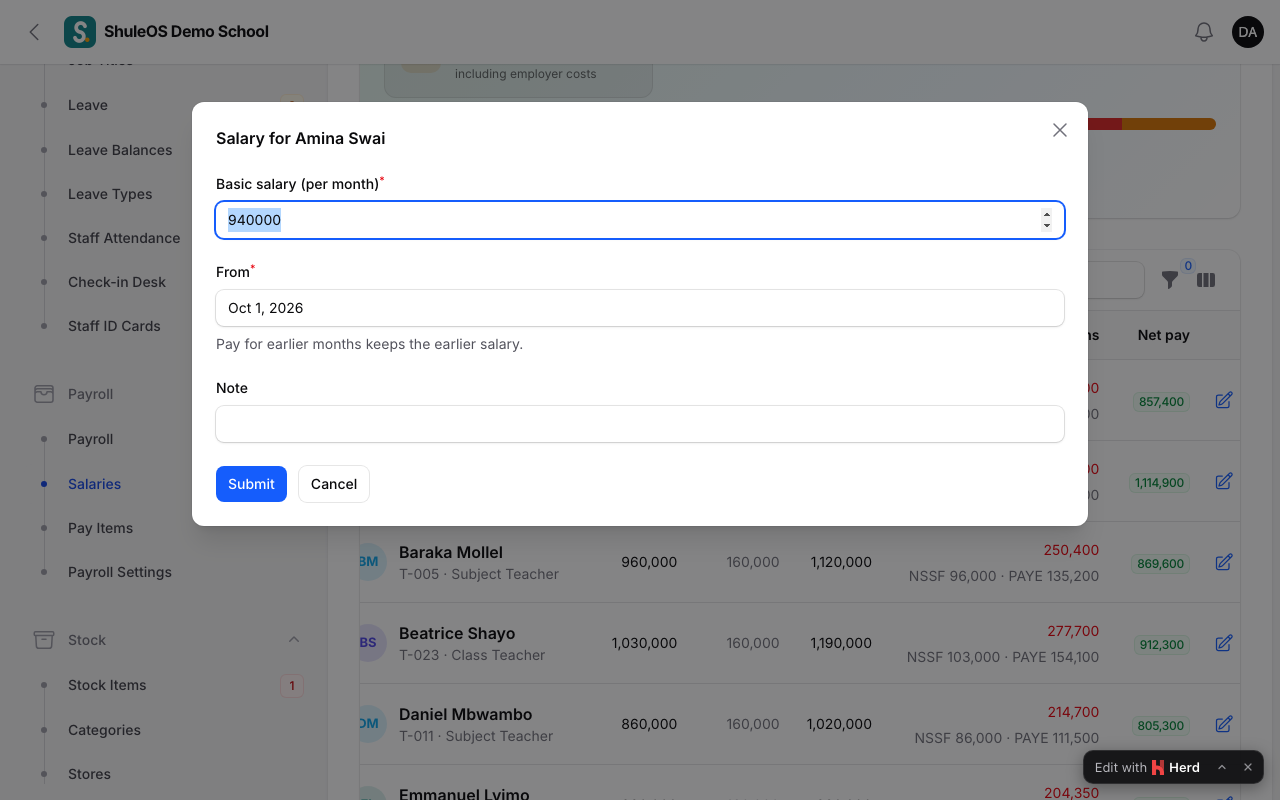The width and height of the screenshot is (1280, 800).
Task: Click the Herd logo in the edit bar
Action: tap(1158, 767)
